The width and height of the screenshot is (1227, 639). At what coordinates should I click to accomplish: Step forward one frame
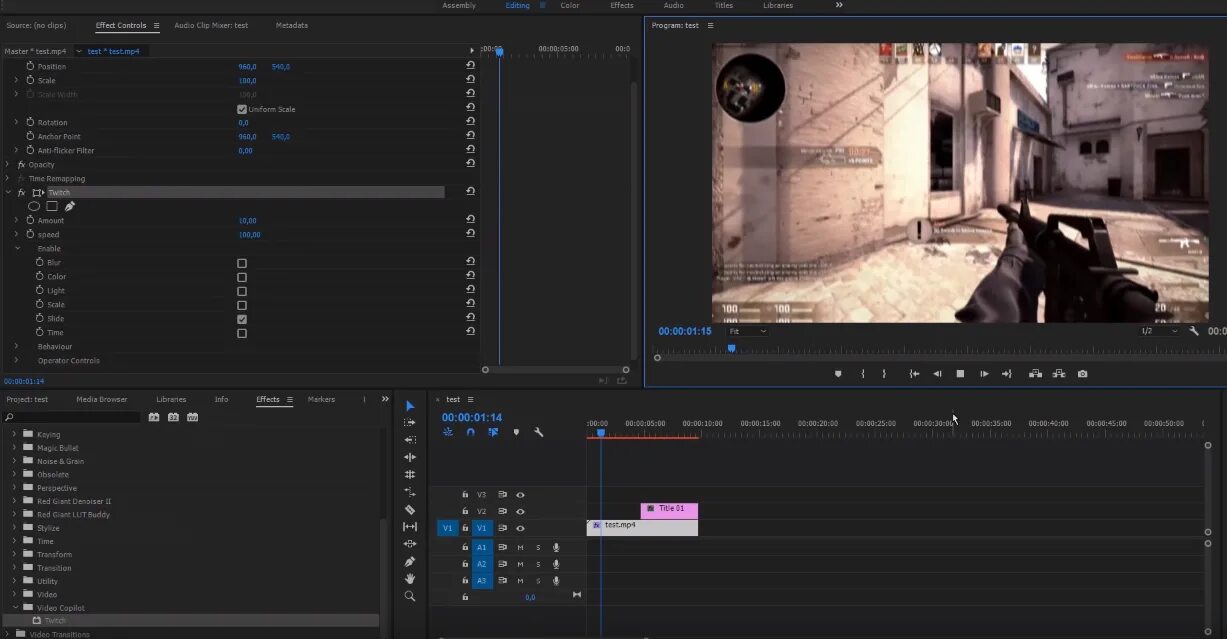[984, 374]
